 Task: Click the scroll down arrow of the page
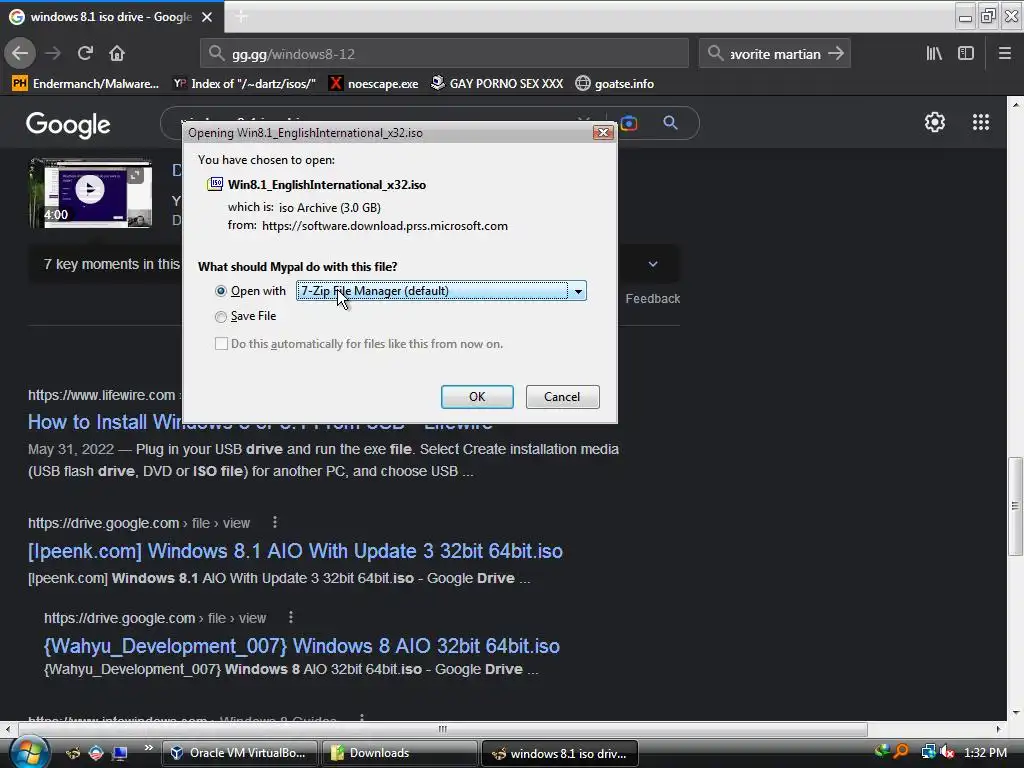pyautogui.click(x=1015, y=712)
